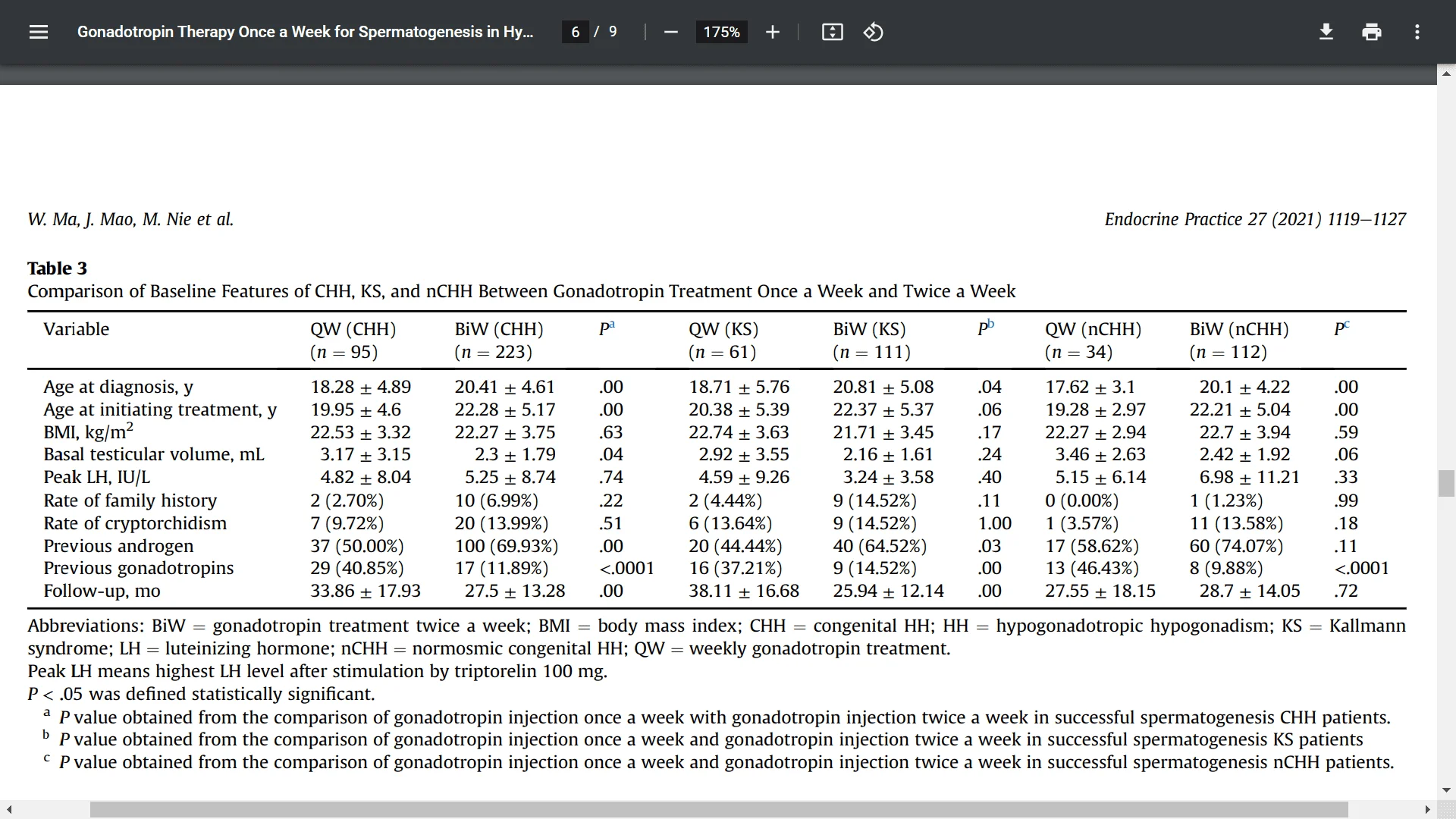Select 'Basal testicular volume, mL' label

(x=154, y=454)
